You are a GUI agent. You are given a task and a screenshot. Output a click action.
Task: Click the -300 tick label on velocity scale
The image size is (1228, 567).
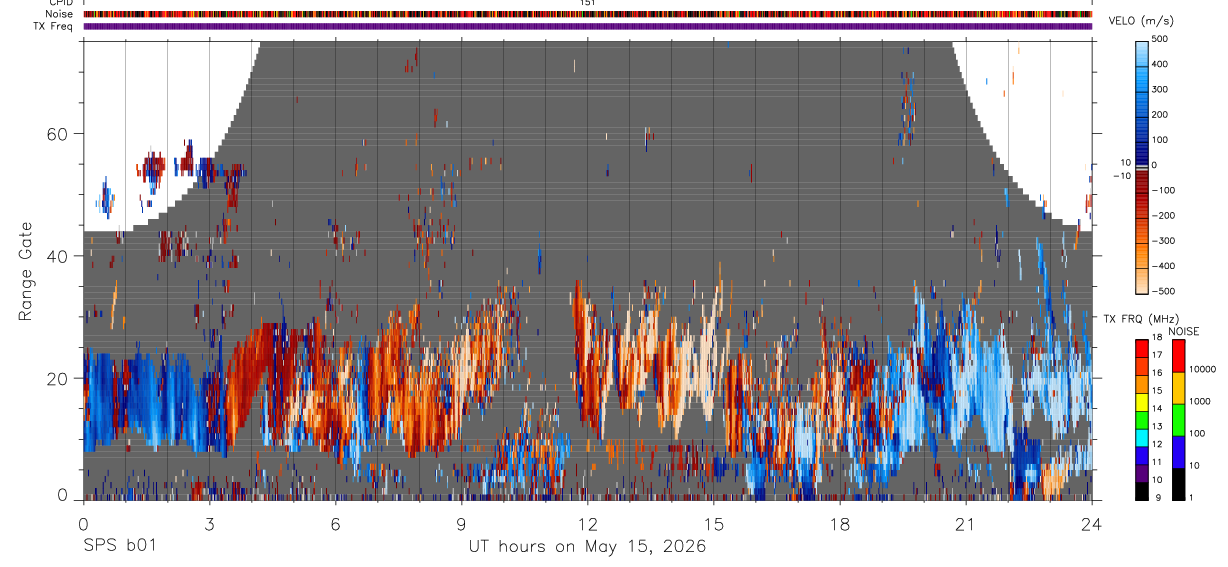1164,241
